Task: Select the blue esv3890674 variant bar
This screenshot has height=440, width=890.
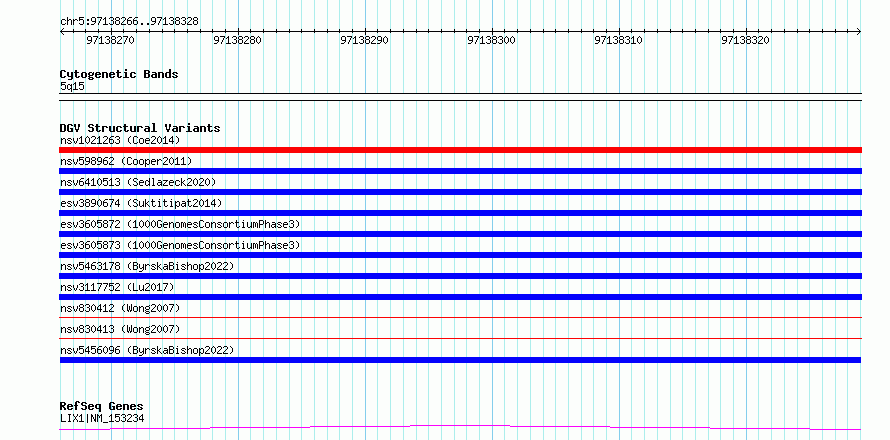Action: tap(460, 213)
